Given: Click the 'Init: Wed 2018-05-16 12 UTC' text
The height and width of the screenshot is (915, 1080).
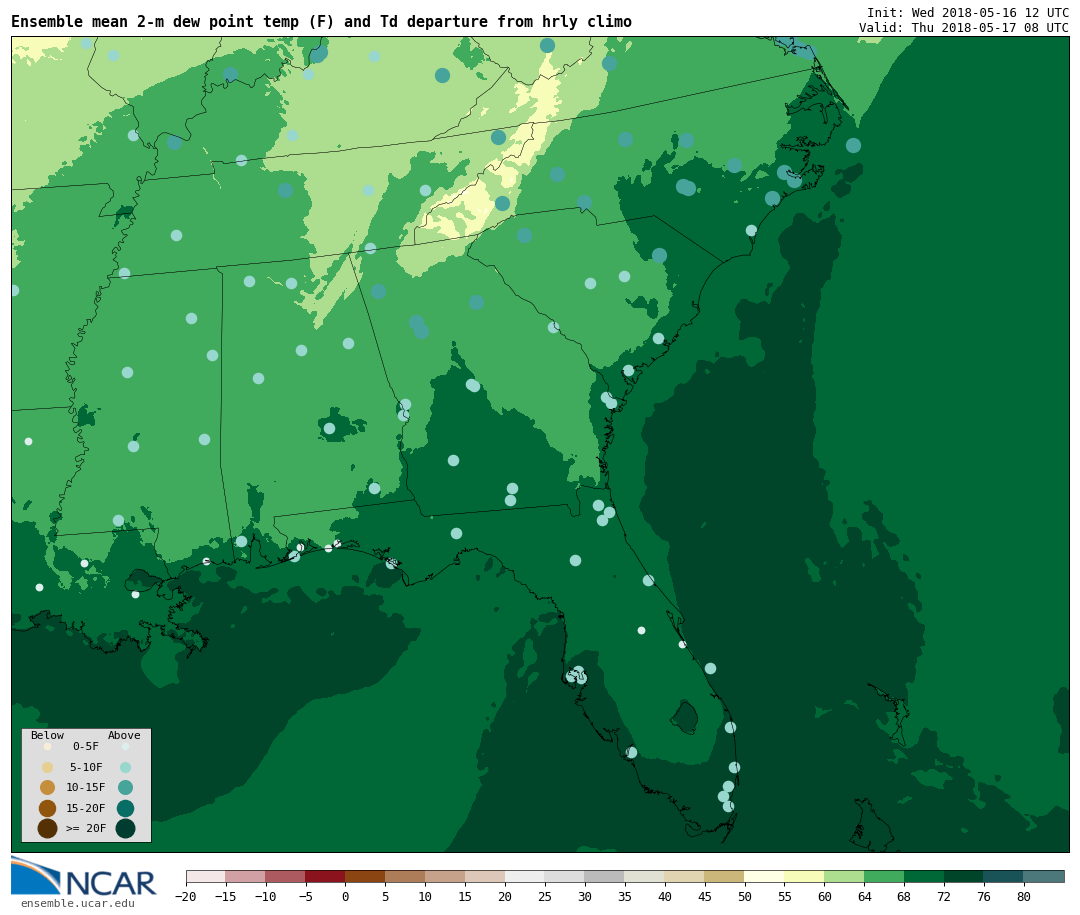Looking at the screenshot, I should (968, 13).
